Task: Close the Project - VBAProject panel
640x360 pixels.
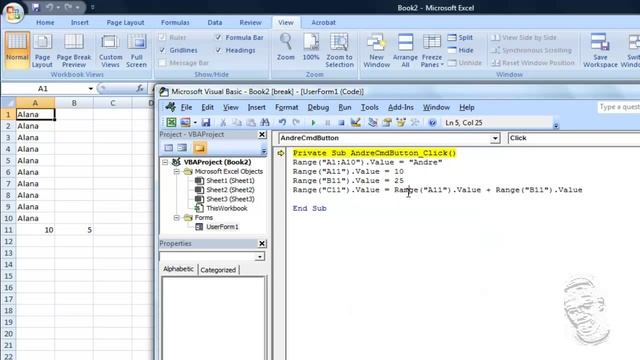Action: coord(262,134)
